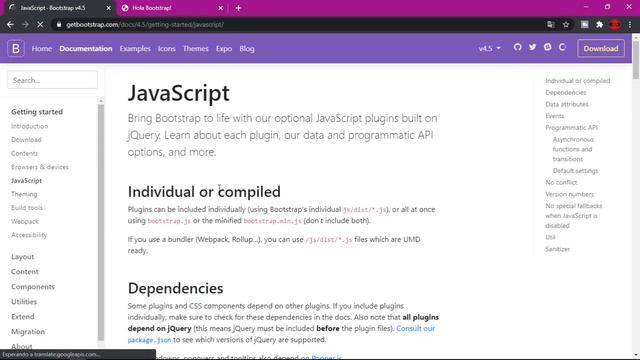Open Icons in the navbar
640x360 pixels.
coord(167,49)
